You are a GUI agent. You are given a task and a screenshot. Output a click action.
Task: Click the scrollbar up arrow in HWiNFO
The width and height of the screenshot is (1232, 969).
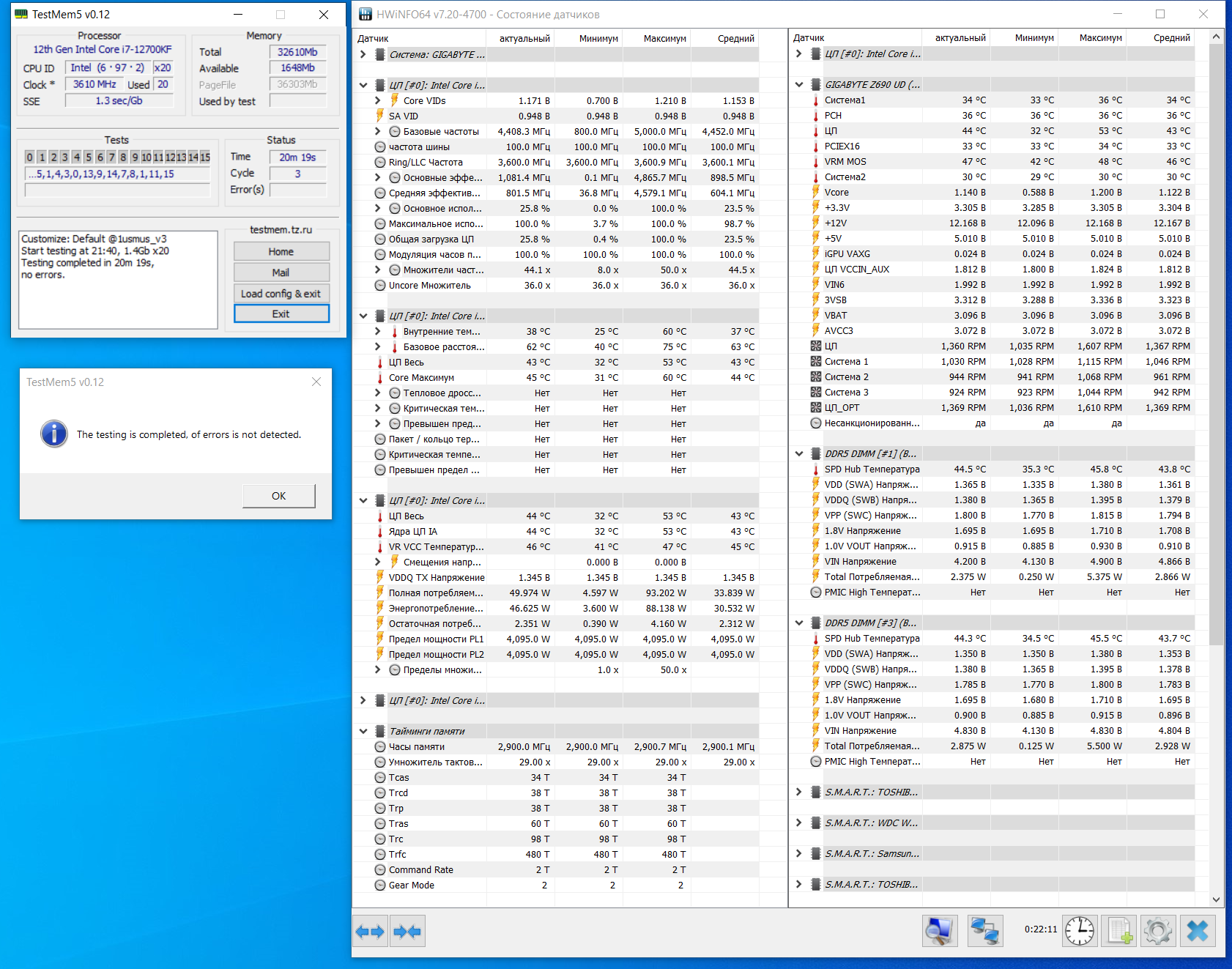coord(1216,37)
